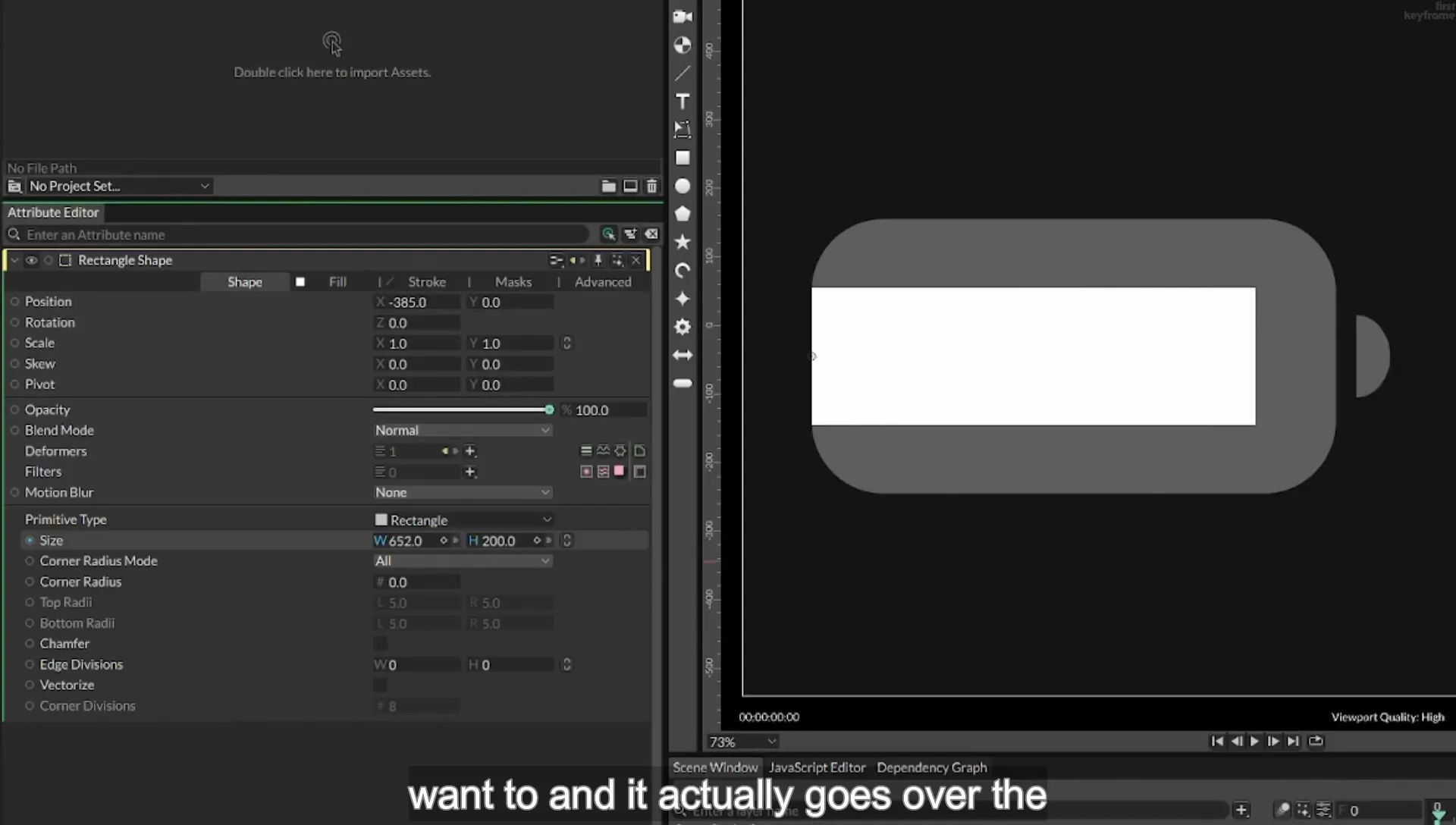Open Corner Radius Mode All dropdown
Screen dimensions: 1456x825
point(463,560)
